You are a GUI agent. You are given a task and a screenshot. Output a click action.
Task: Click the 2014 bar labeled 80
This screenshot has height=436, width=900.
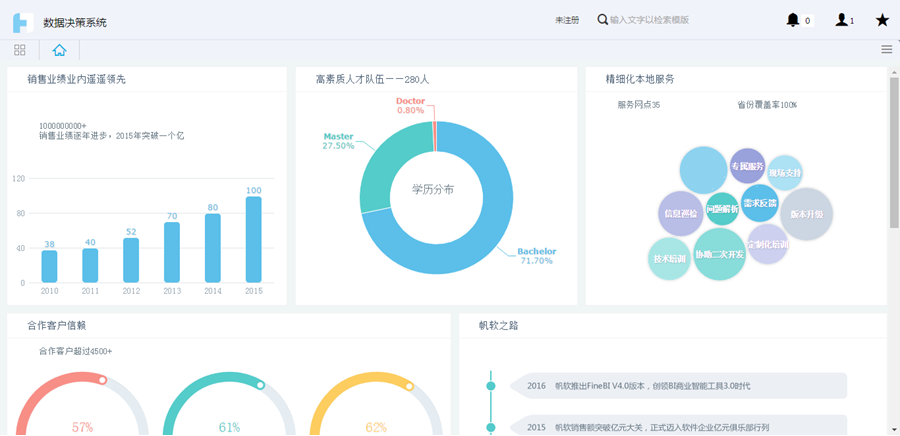coord(213,248)
